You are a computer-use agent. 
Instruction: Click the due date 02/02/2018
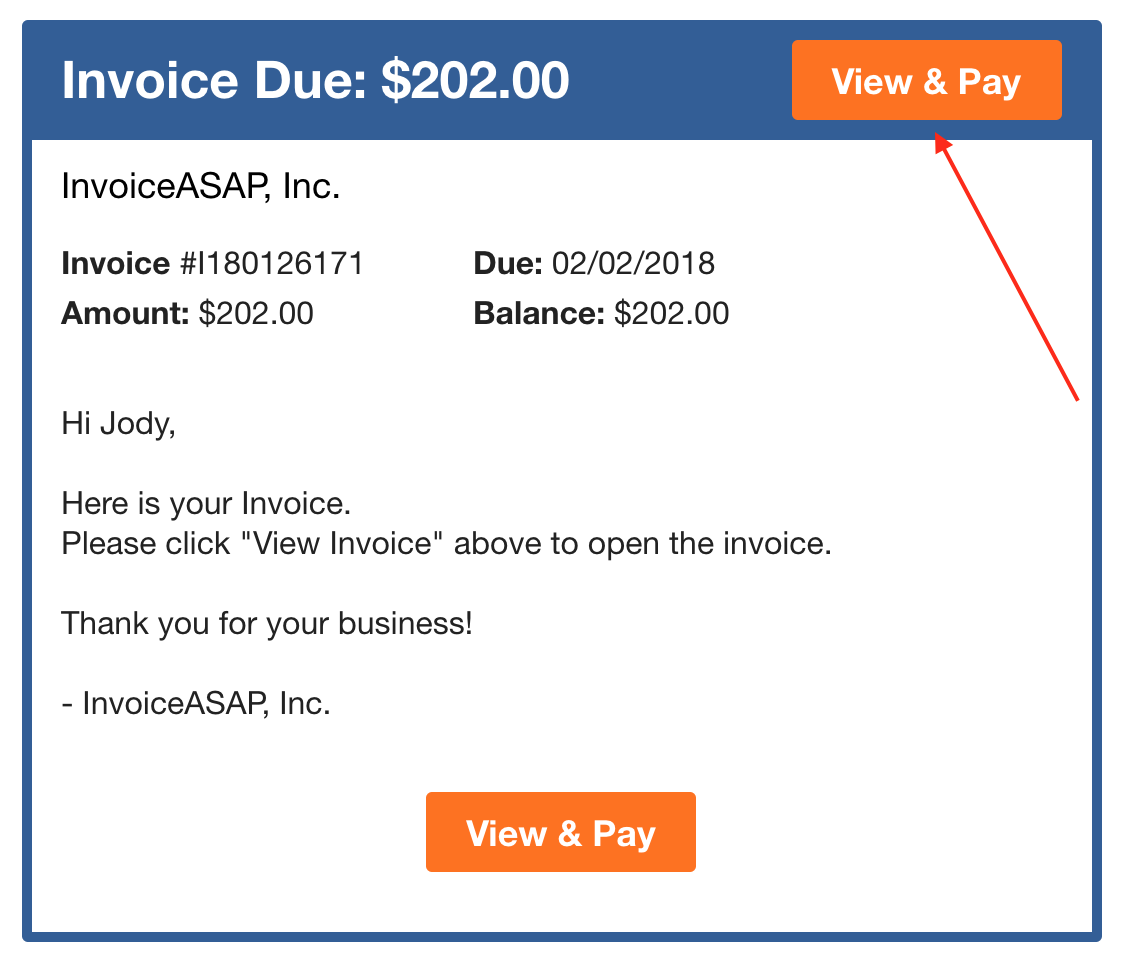click(633, 264)
